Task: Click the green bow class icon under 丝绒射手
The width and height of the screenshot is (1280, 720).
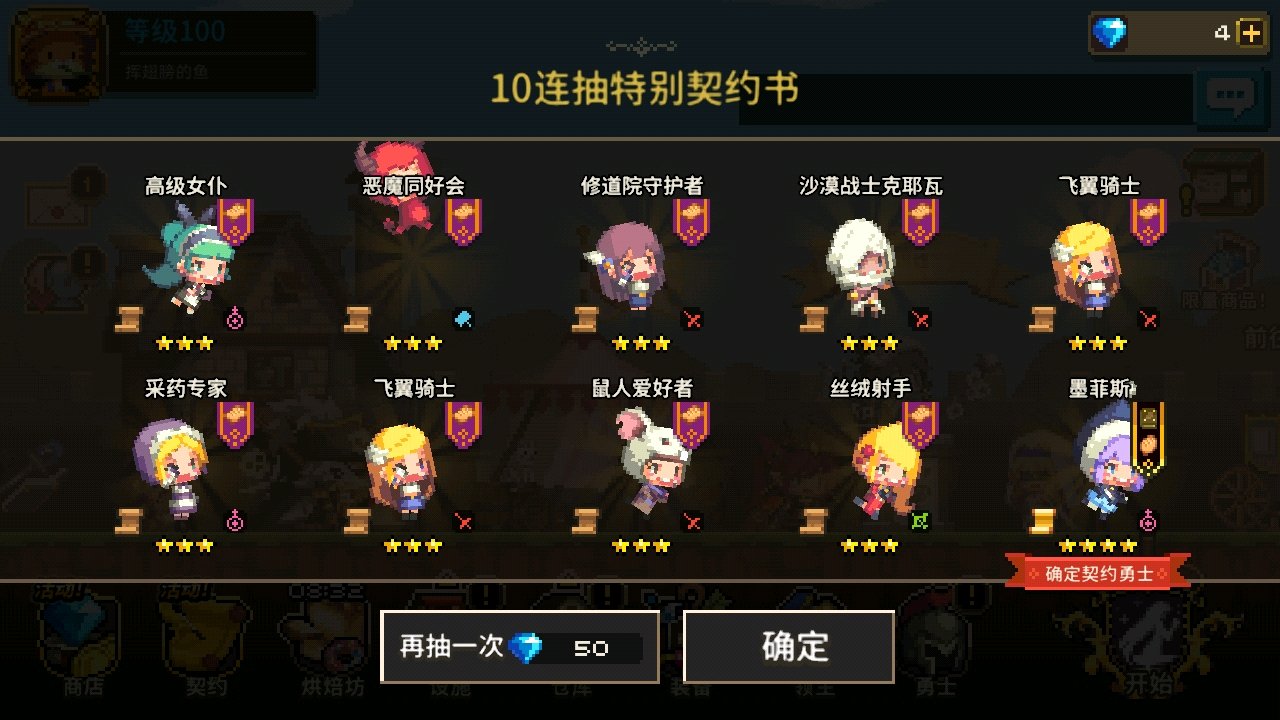Action: pos(921,521)
